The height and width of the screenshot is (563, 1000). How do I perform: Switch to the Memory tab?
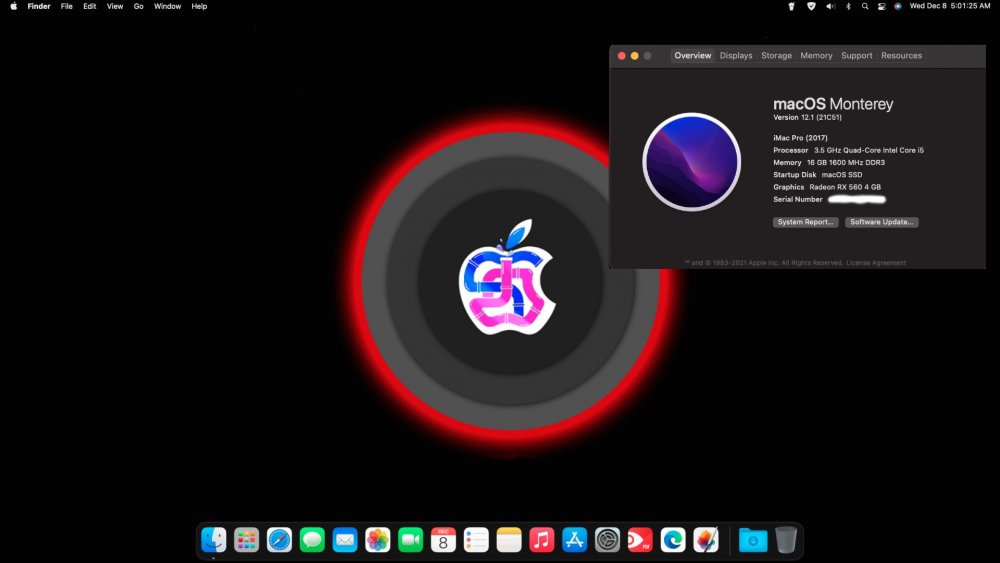coord(816,55)
